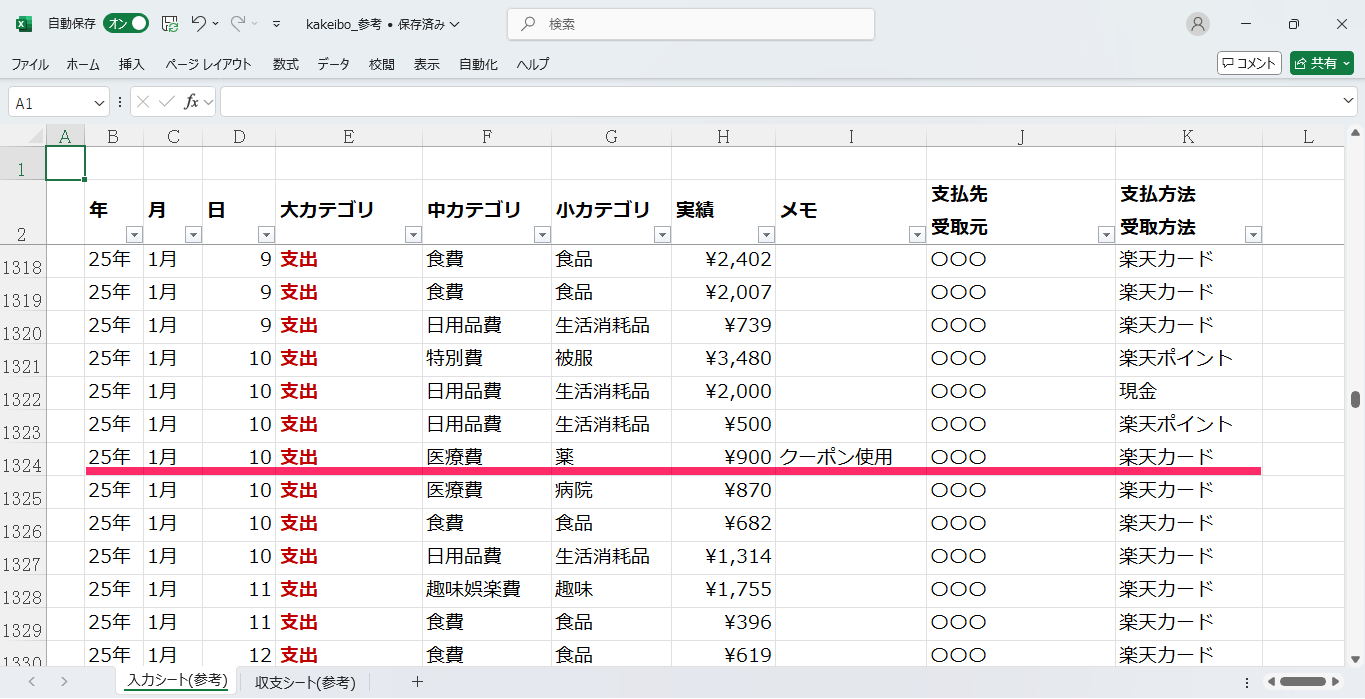Open the データ ribbon tab
The width and height of the screenshot is (1365, 699).
[333, 64]
